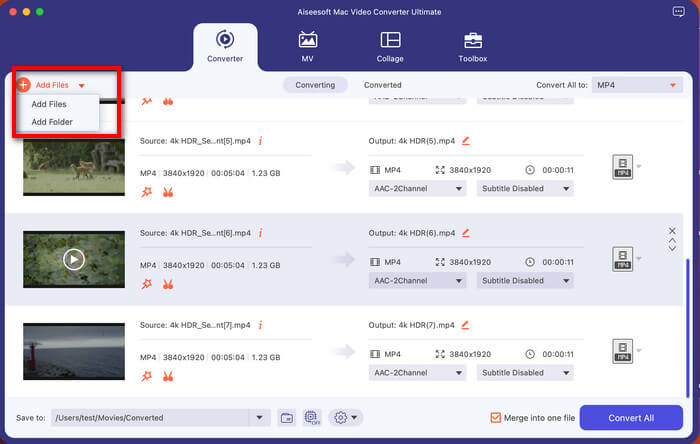Image resolution: width=700 pixels, height=444 pixels.
Task: Open the settings gear dropdown
Action: tap(346, 418)
